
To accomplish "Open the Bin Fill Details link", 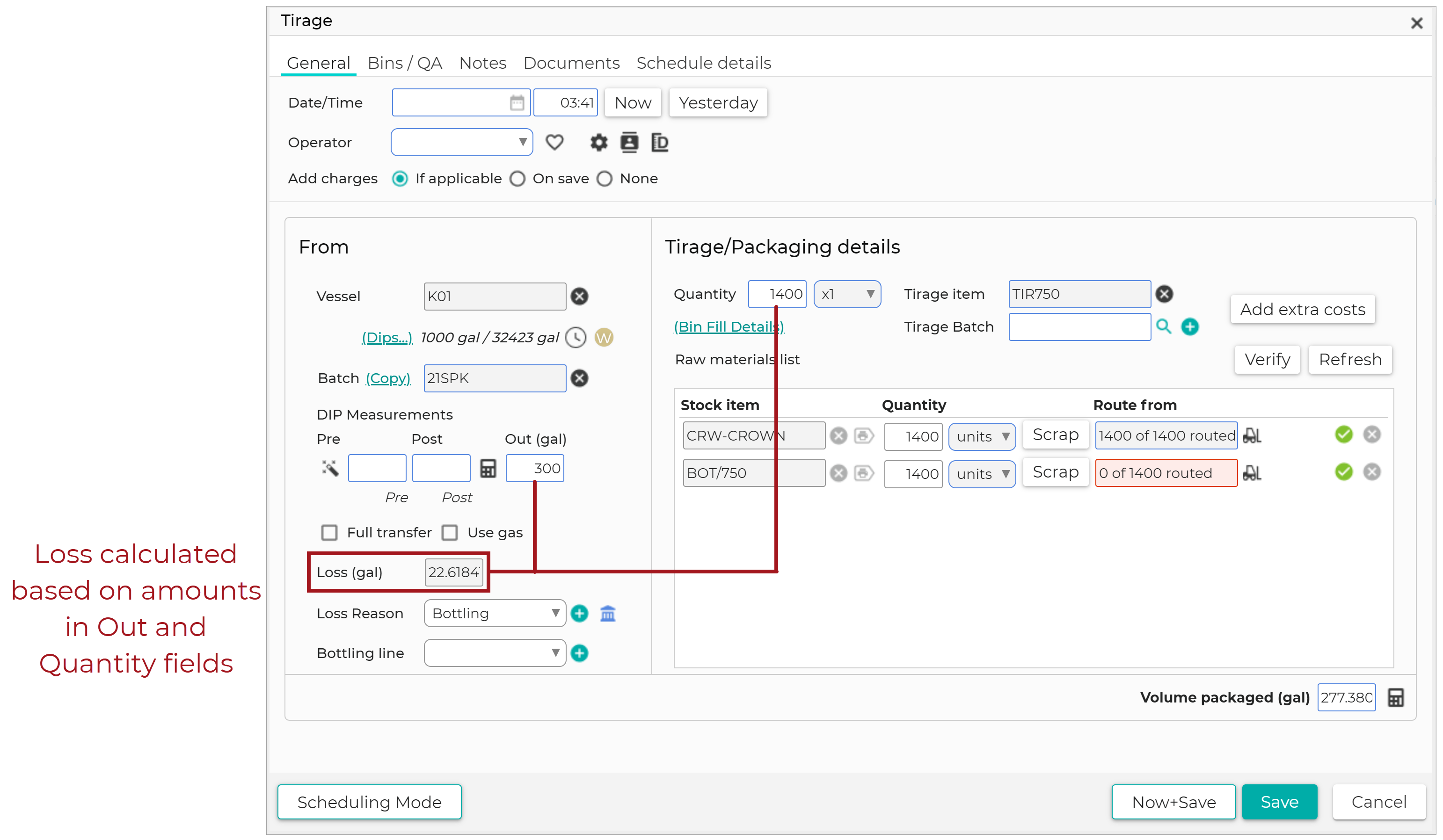I will 729,327.
